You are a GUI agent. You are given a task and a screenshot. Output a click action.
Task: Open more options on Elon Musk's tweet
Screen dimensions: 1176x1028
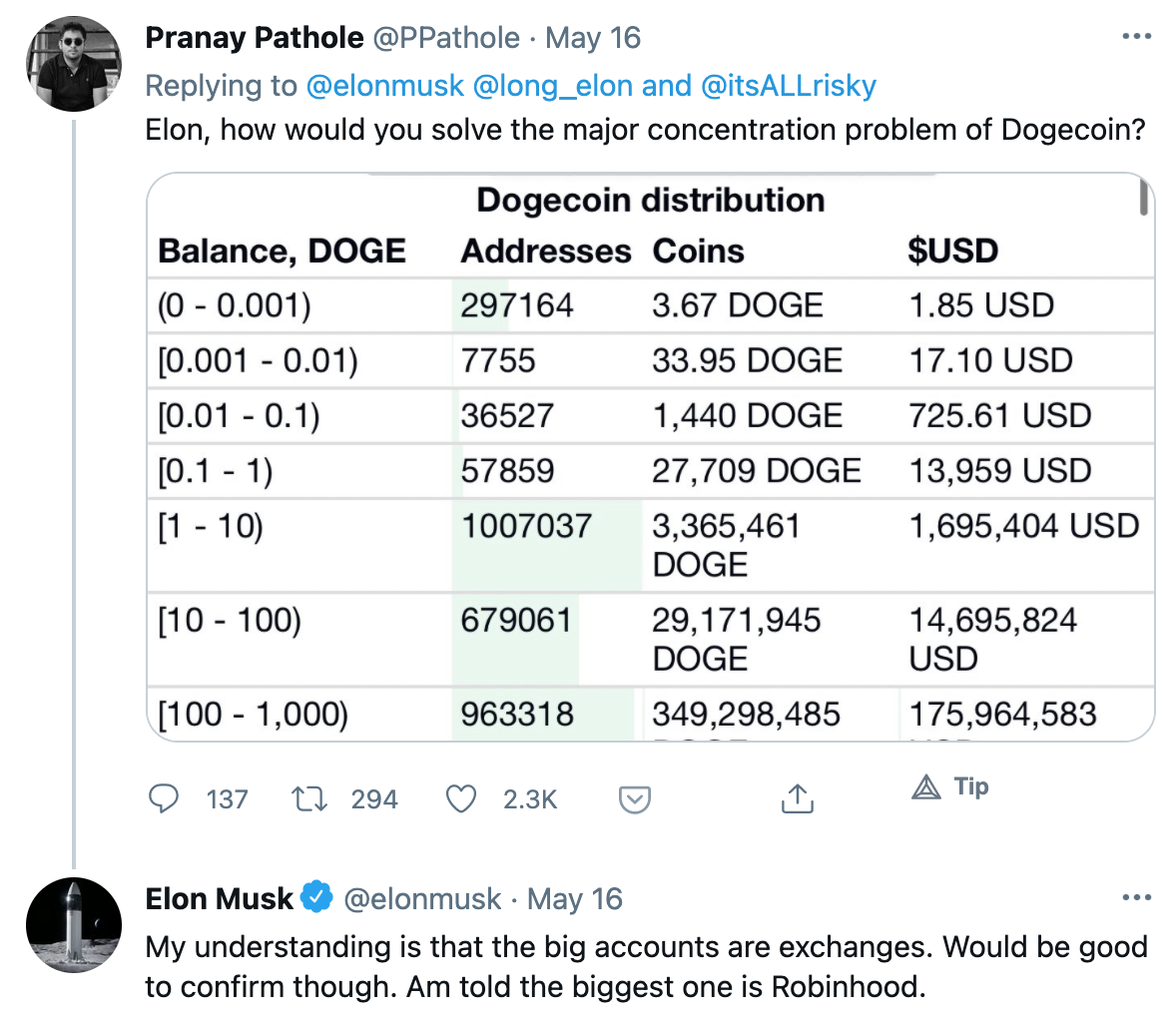coord(1136,897)
